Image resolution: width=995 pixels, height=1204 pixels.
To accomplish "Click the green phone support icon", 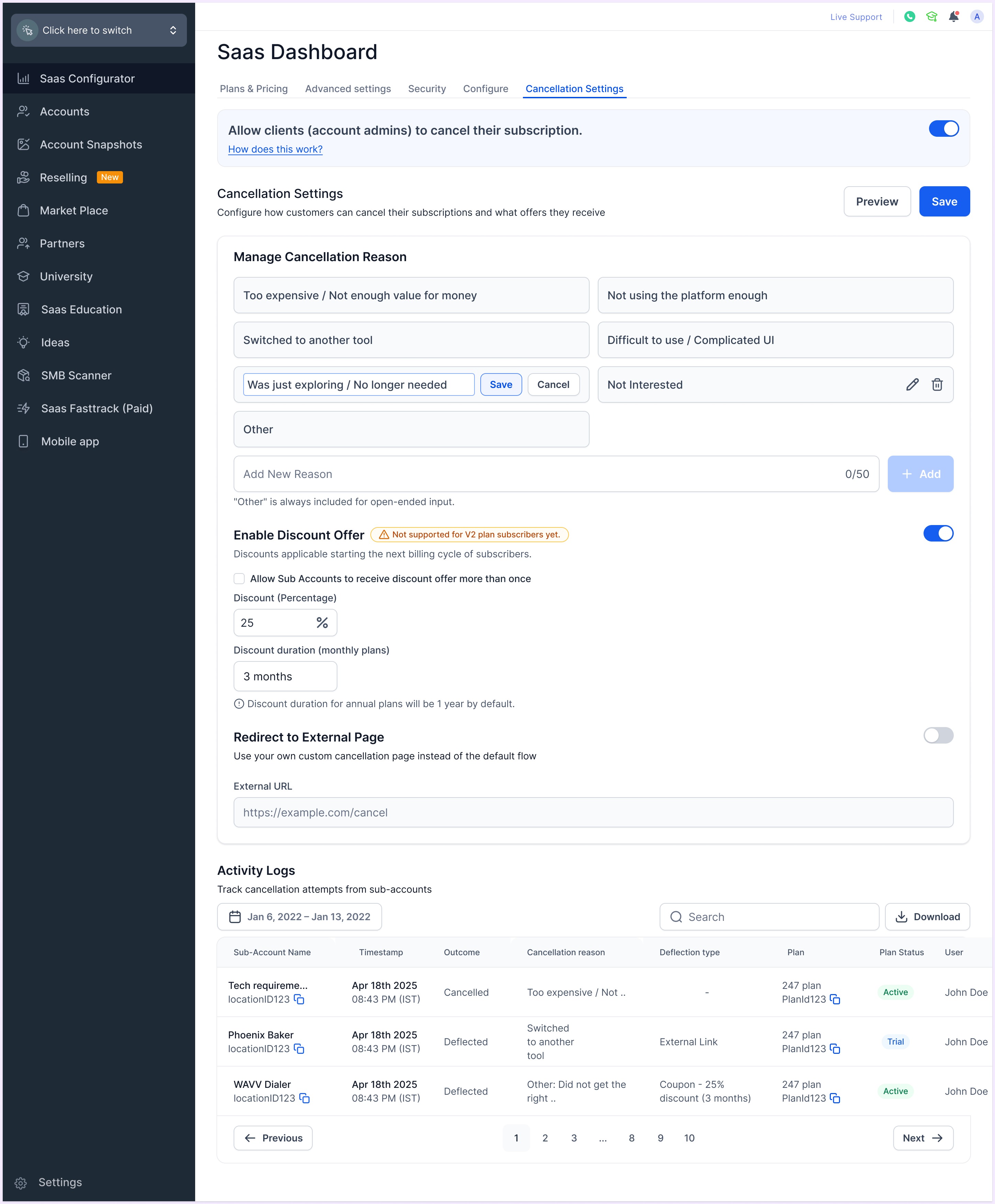I will click(909, 16).
